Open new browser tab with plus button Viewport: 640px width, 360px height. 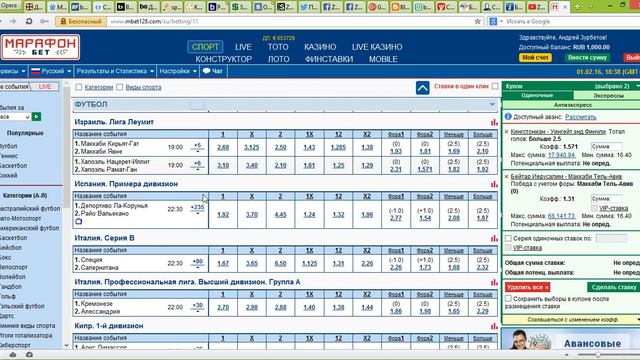[x=577, y=7]
